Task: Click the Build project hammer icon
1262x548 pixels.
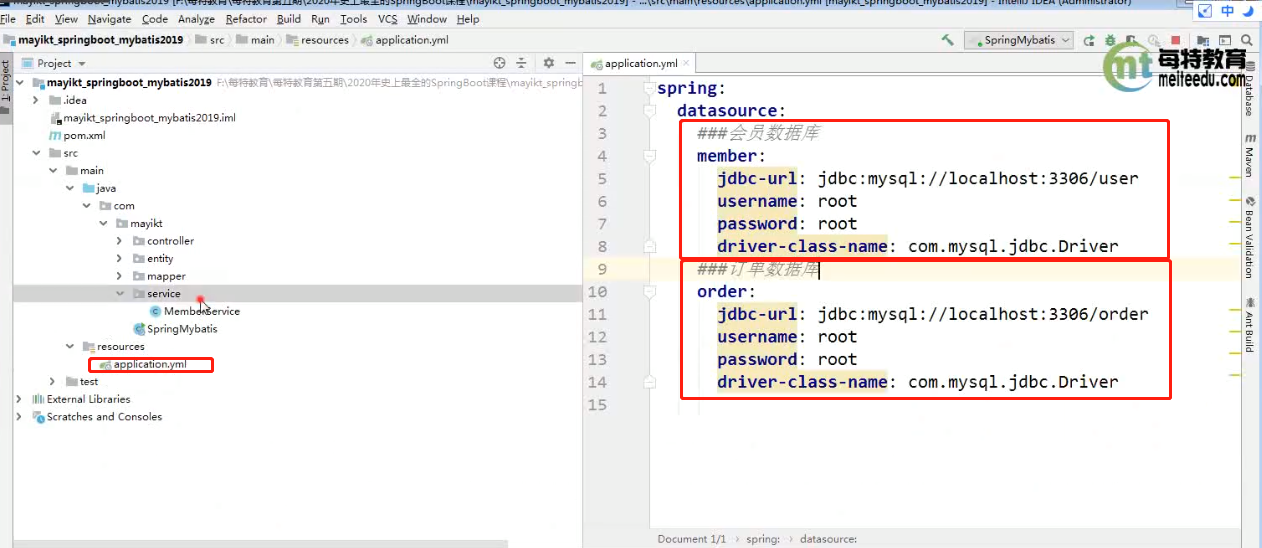Action: click(947, 40)
